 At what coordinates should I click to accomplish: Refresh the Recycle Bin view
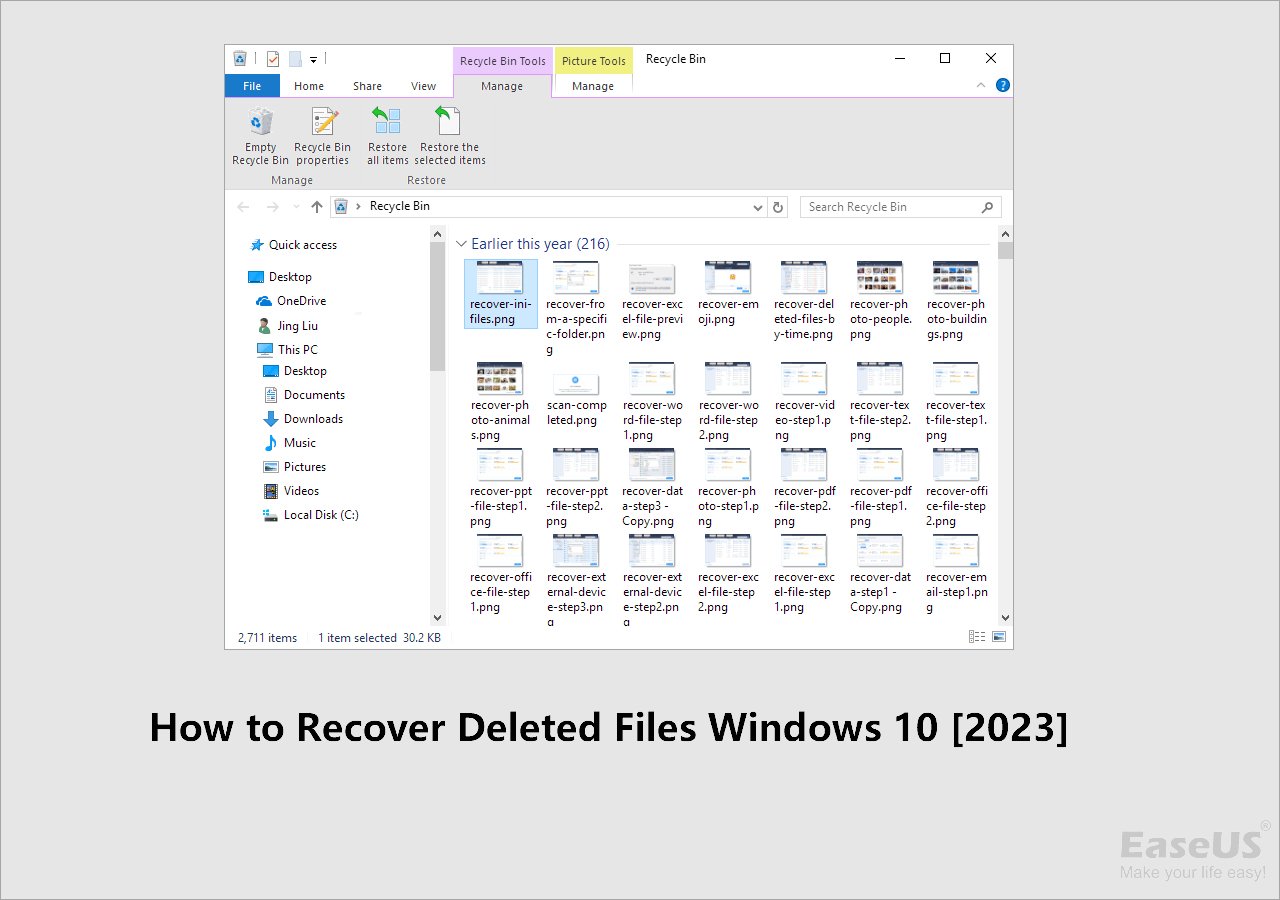click(779, 207)
